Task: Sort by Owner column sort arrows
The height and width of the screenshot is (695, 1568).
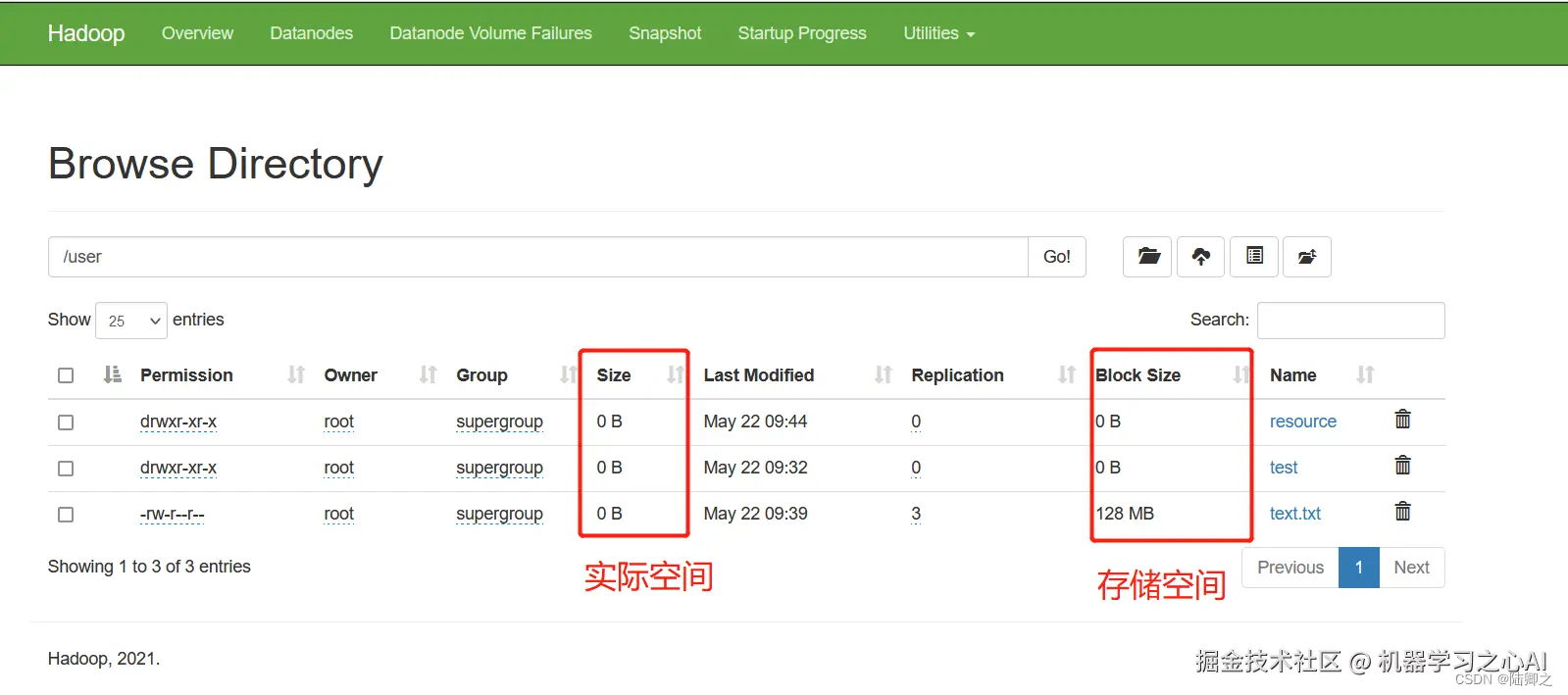Action: click(x=428, y=374)
